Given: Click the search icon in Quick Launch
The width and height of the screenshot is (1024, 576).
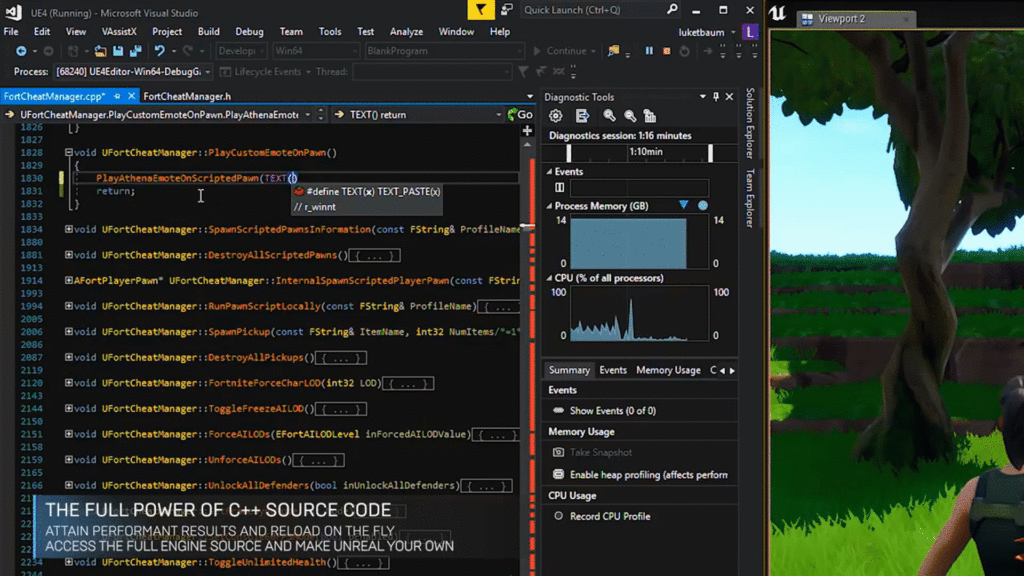Looking at the screenshot, I should pos(672,10).
